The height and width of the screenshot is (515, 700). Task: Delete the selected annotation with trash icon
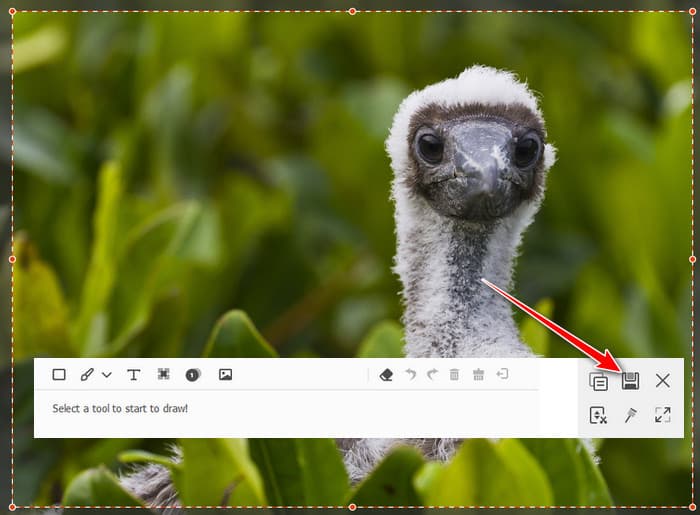tap(454, 375)
